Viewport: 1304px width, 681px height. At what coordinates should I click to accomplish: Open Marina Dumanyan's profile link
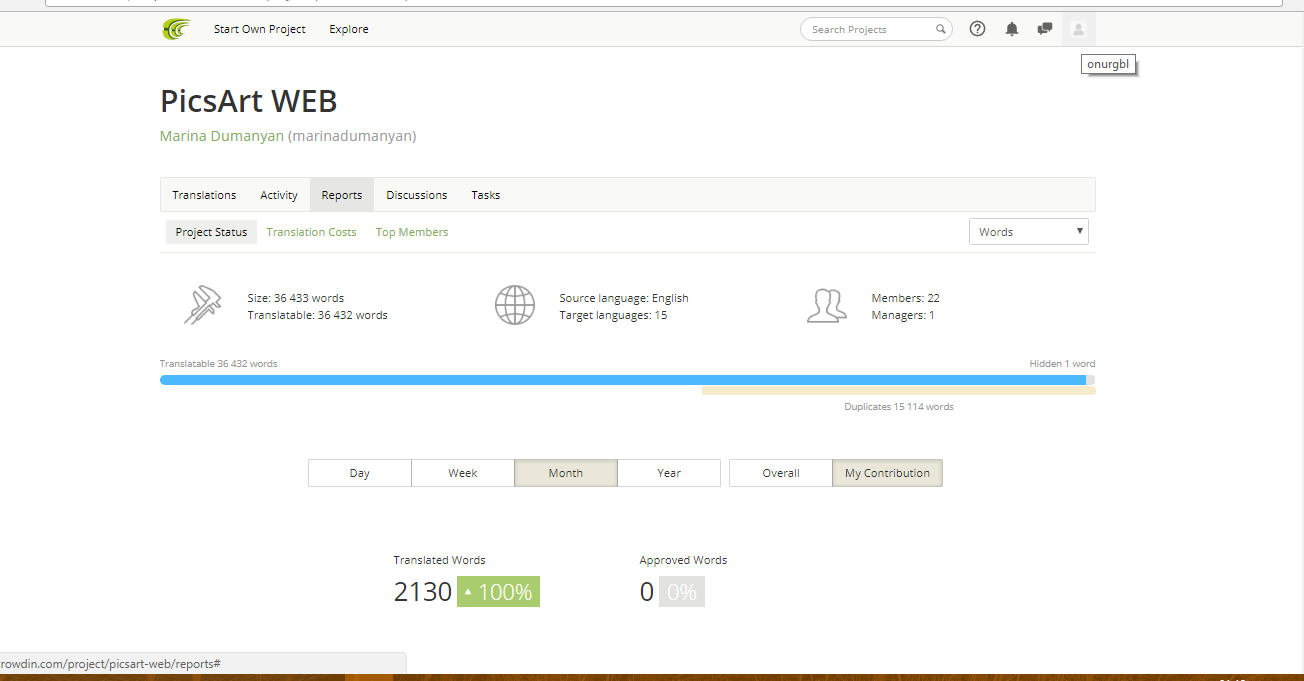click(x=222, y=136)
